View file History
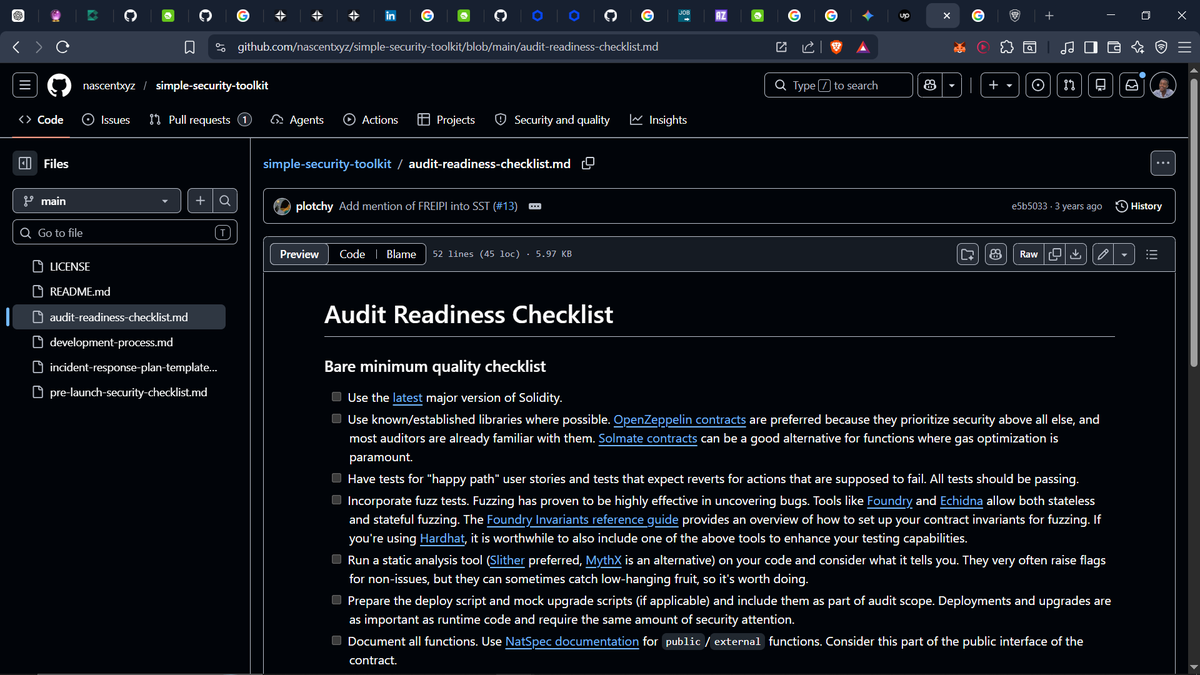 1138,206
